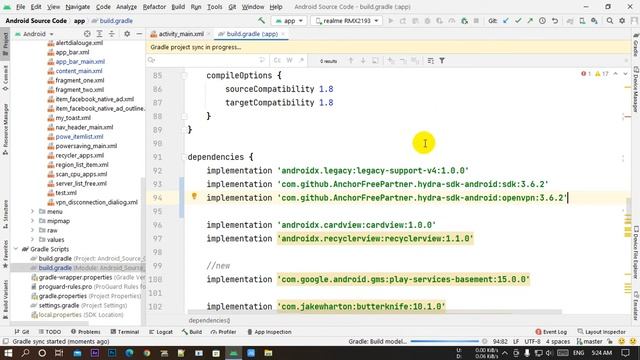Collapse the Gradle Scripts node
Screen dimensions: 640x360
tap(16, 249)
